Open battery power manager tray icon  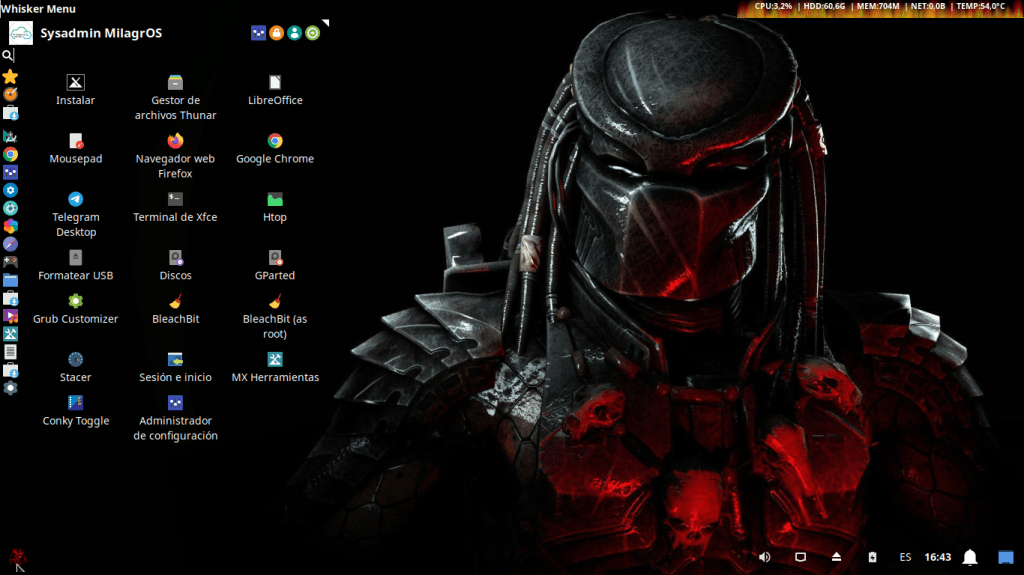[871, 557]
